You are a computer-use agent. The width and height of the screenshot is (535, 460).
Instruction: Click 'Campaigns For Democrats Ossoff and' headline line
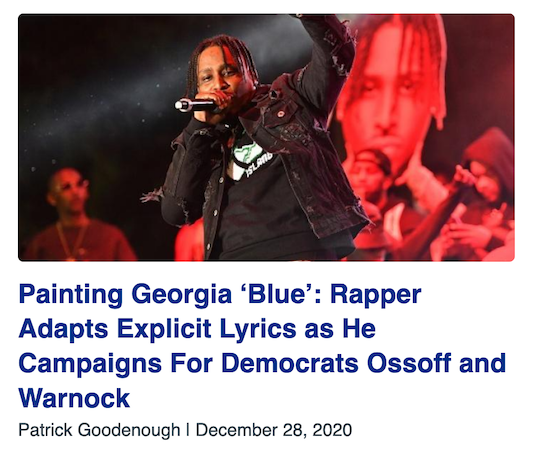coord(262,363)
